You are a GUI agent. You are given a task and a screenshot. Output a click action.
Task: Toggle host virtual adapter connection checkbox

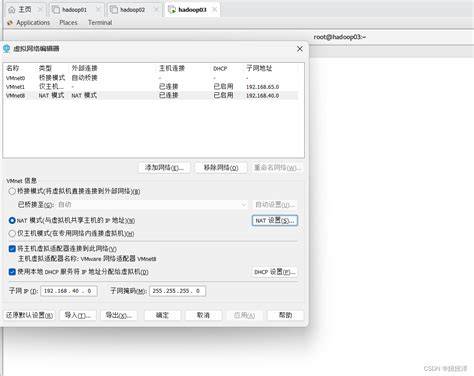(x=12, y=249)
